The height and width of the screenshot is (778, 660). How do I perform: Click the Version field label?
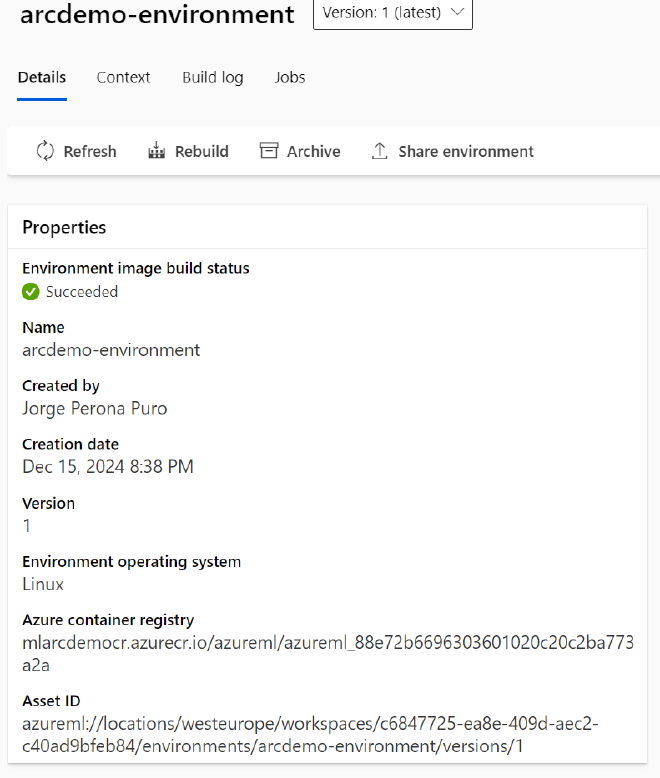(49, 503)
